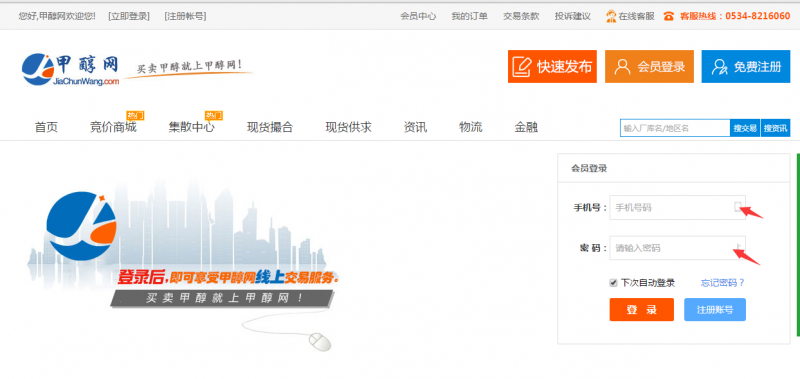Click the blue 注册账号 button
The height and width of the screenshot is (379, 800).
[x=715, y=310]
